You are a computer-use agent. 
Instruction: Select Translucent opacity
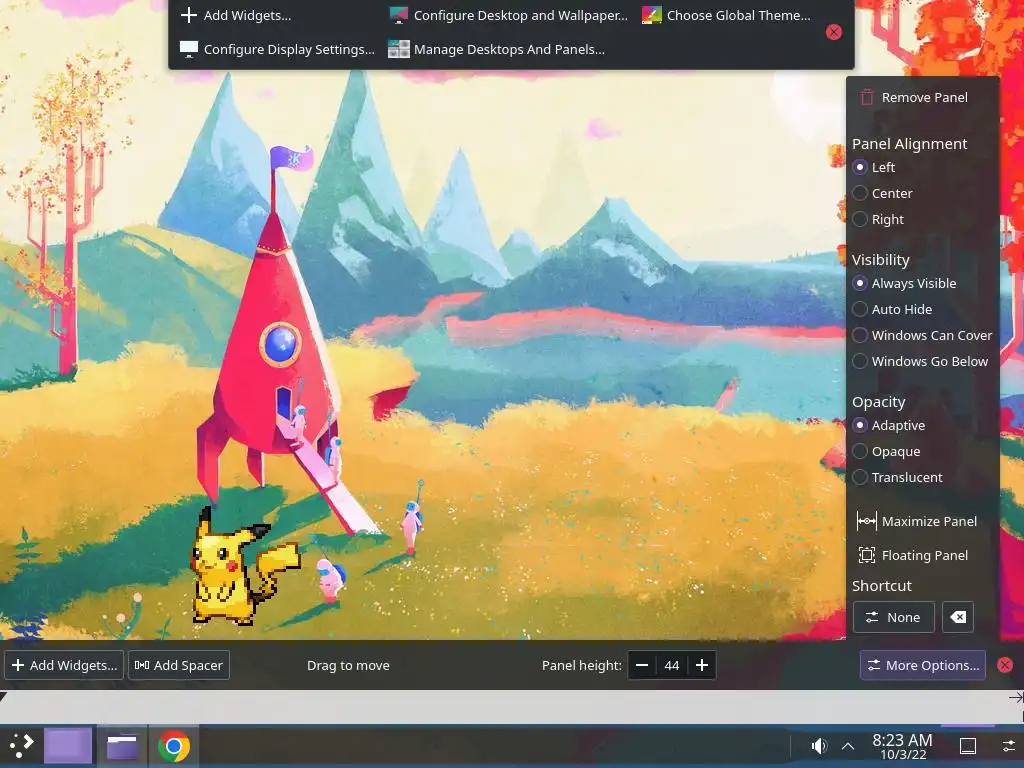click(897, 478)
